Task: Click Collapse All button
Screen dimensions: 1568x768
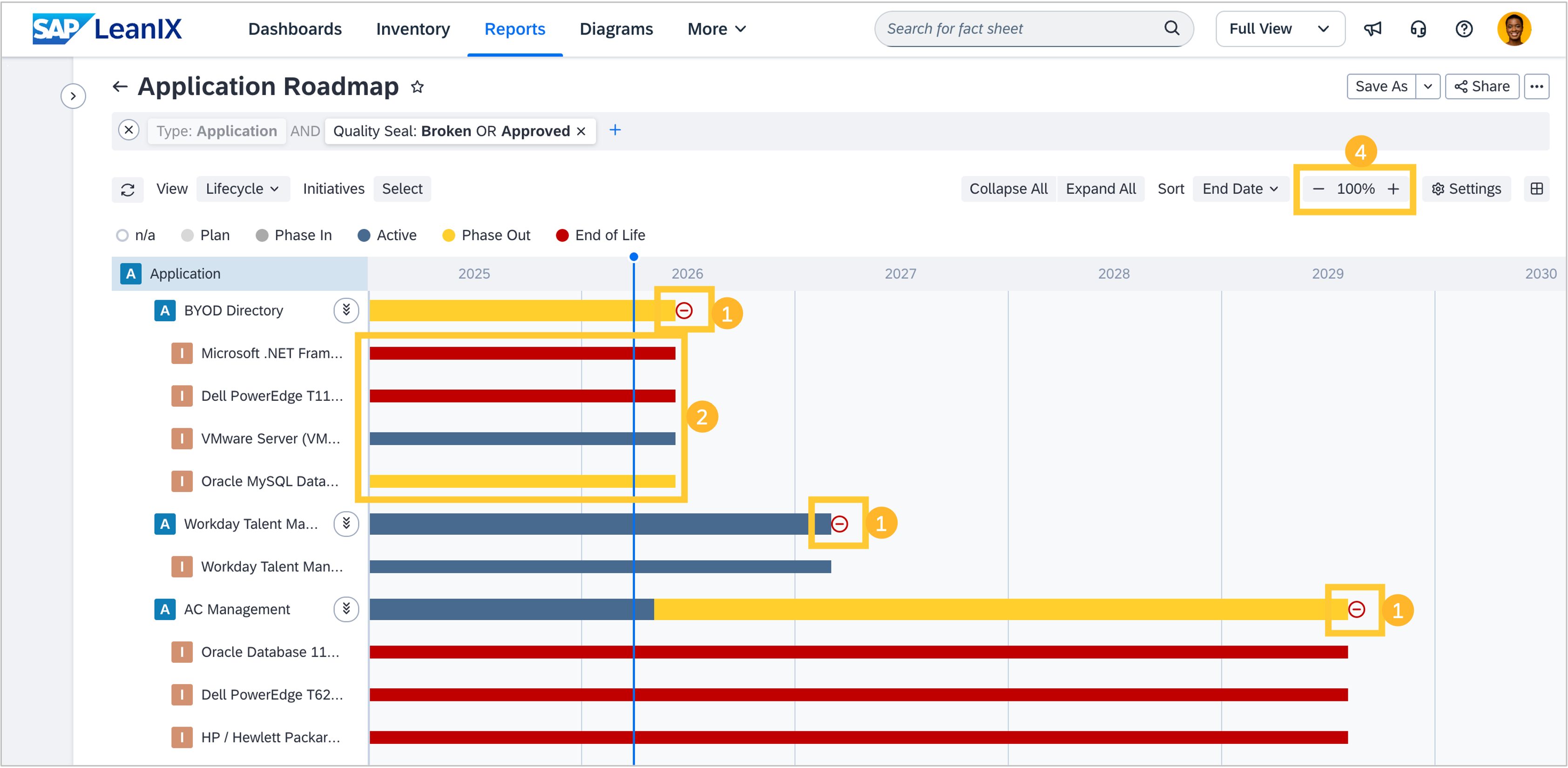Action: click(1008, 189)
